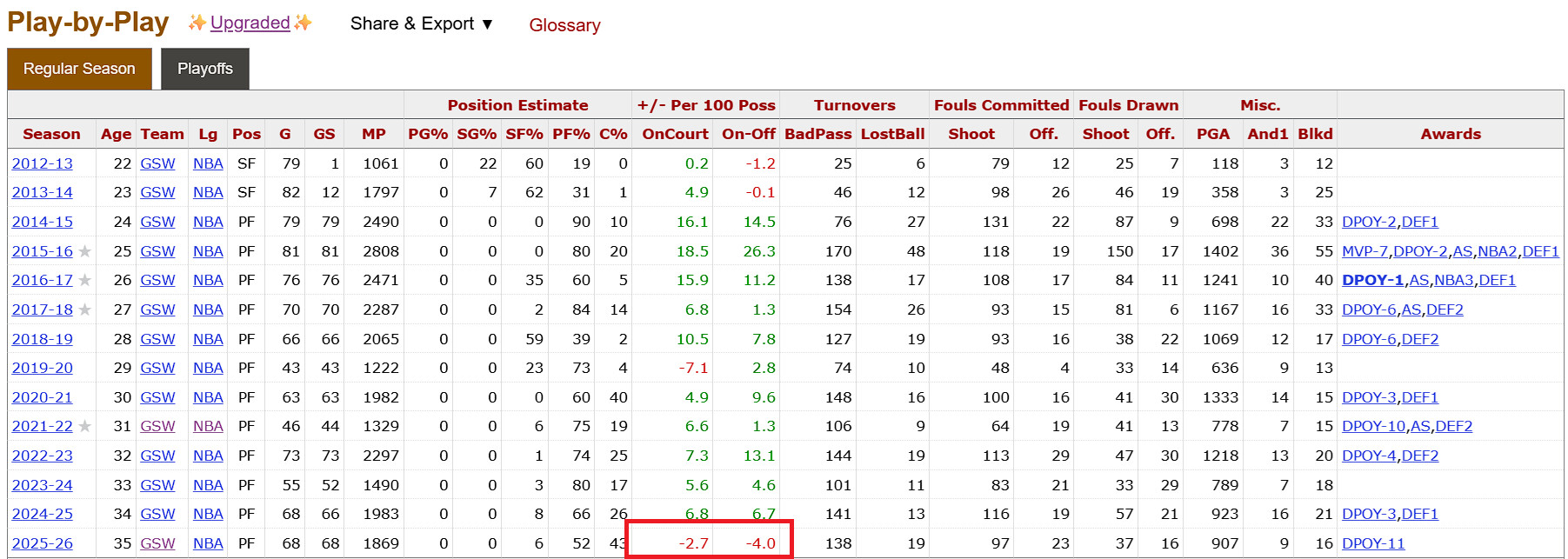This screenshot has height=559, width=1568.
Task: Click the star icon beside 2017-18 season
Action: (84, 309)
